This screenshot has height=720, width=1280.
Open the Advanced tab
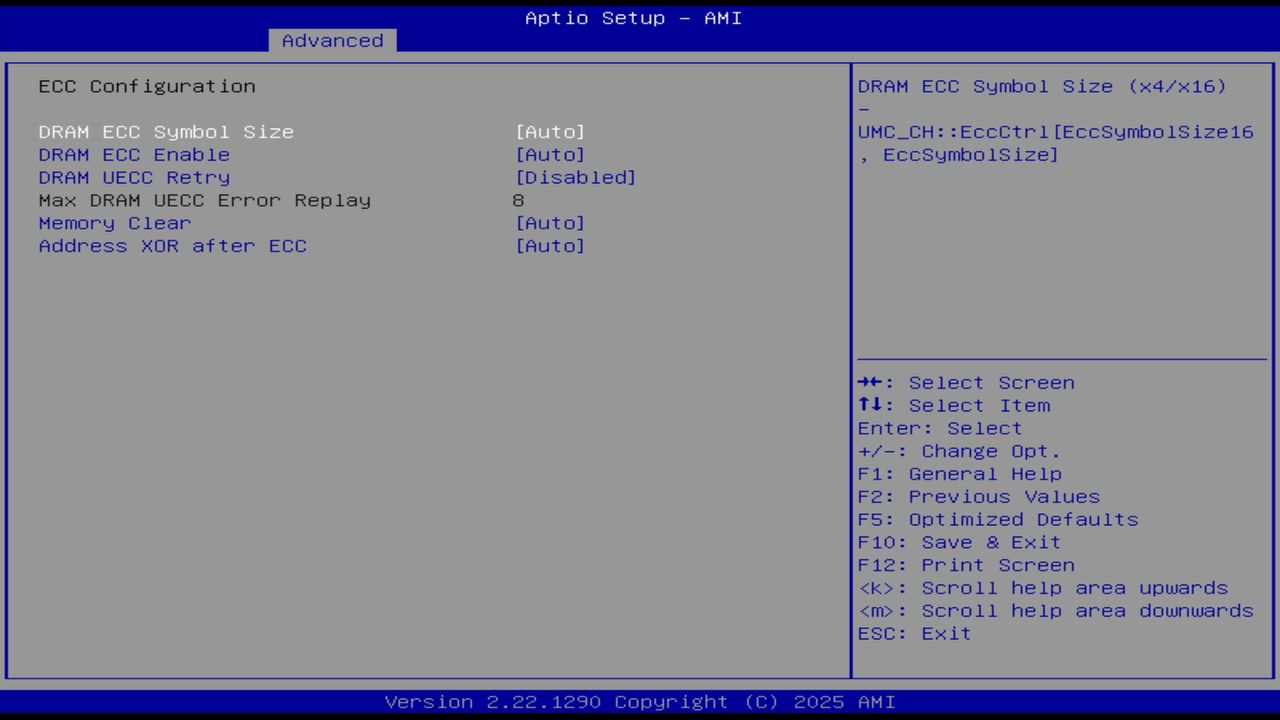332,40
